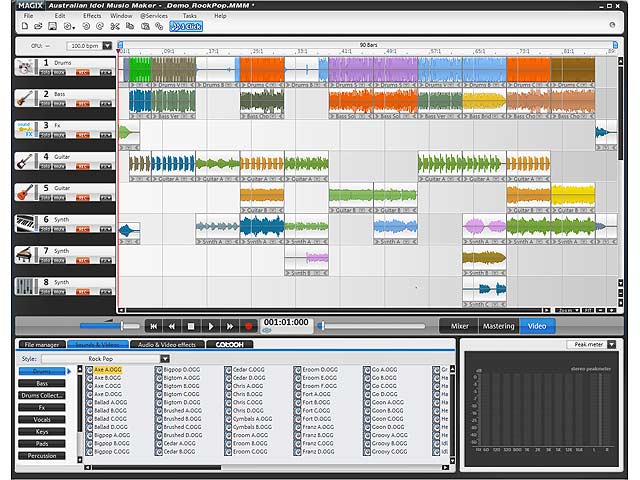Click the paste toolbar icon

(x=145, y=26)
